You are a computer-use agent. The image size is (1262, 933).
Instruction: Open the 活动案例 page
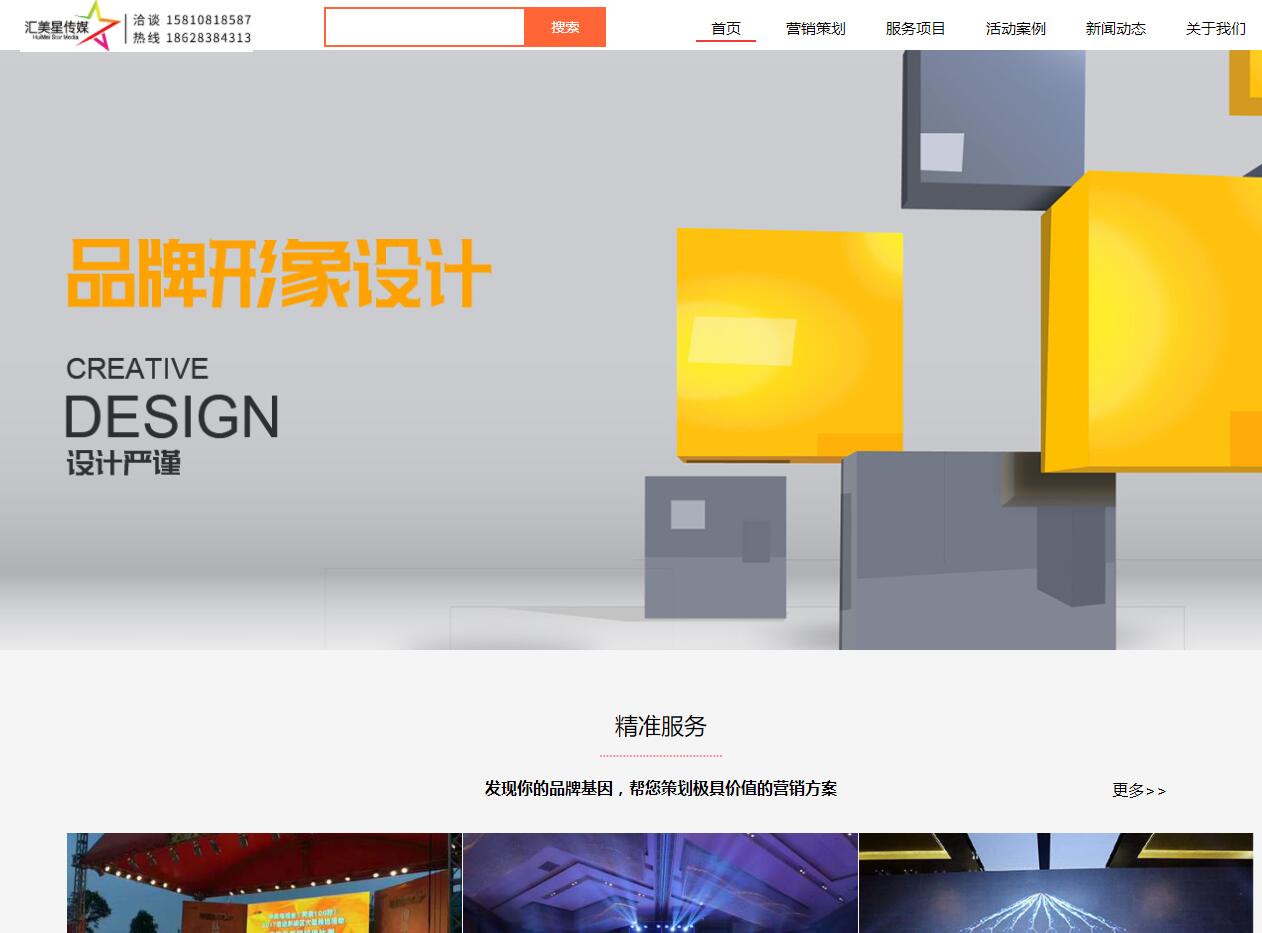pos(1016,28)
